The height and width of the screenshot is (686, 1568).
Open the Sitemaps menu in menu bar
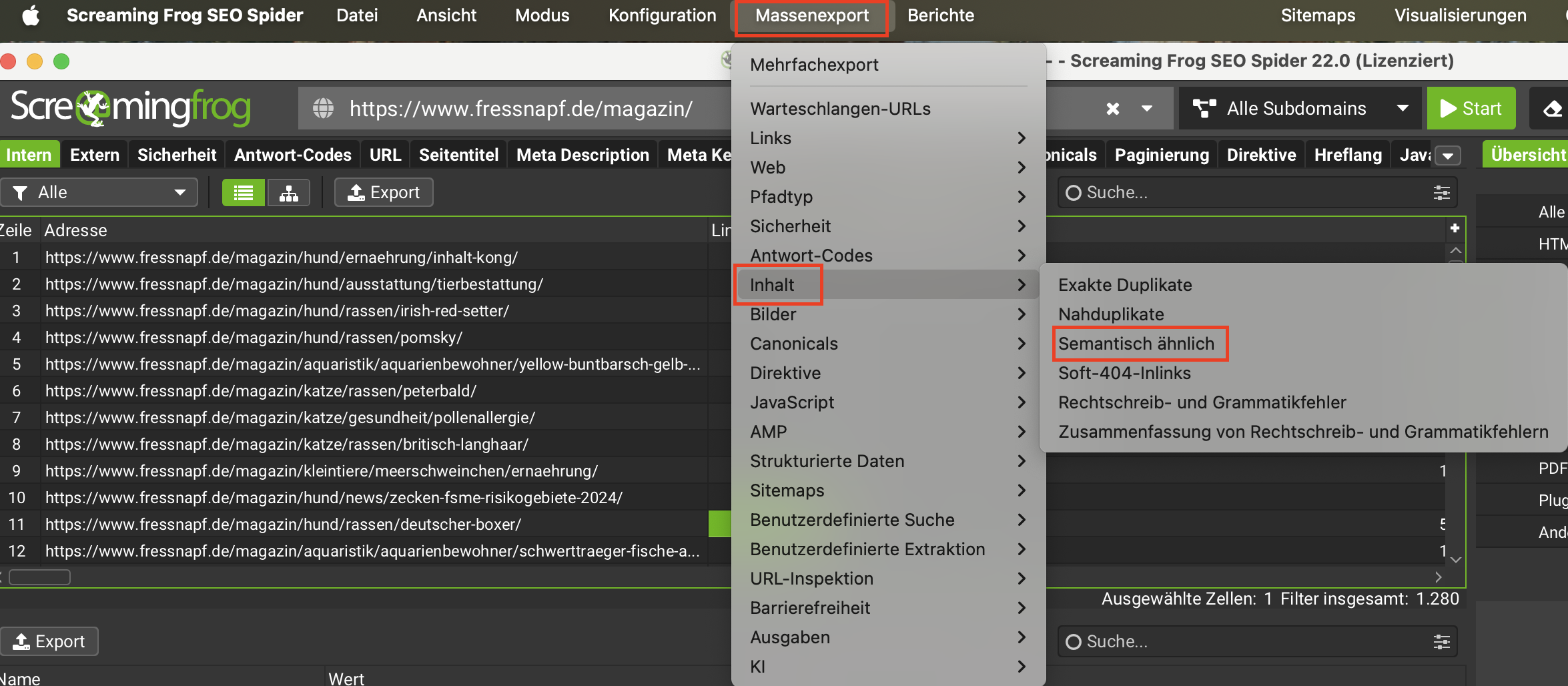[x=1318, y=15]
